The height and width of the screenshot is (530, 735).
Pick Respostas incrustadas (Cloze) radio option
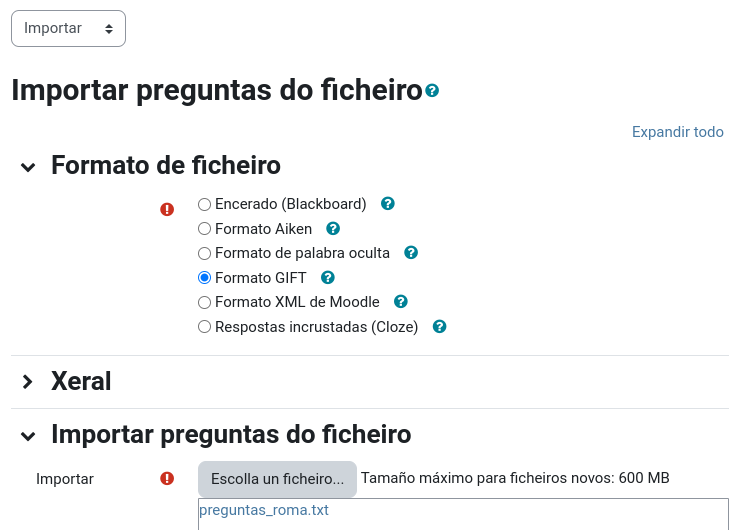click(205, 326)
